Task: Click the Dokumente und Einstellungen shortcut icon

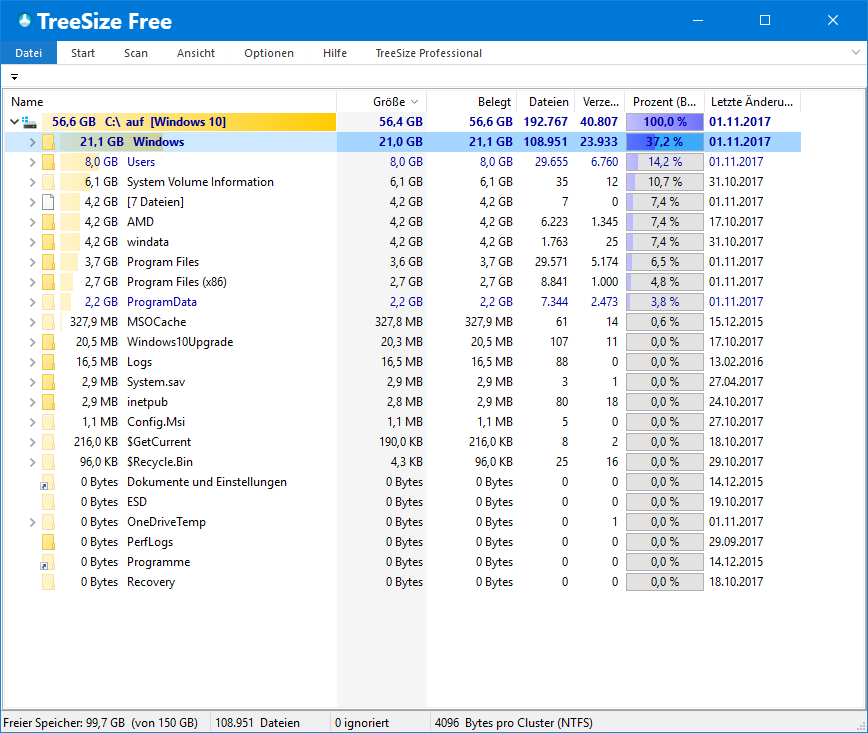Action: [x=48, y=482]
